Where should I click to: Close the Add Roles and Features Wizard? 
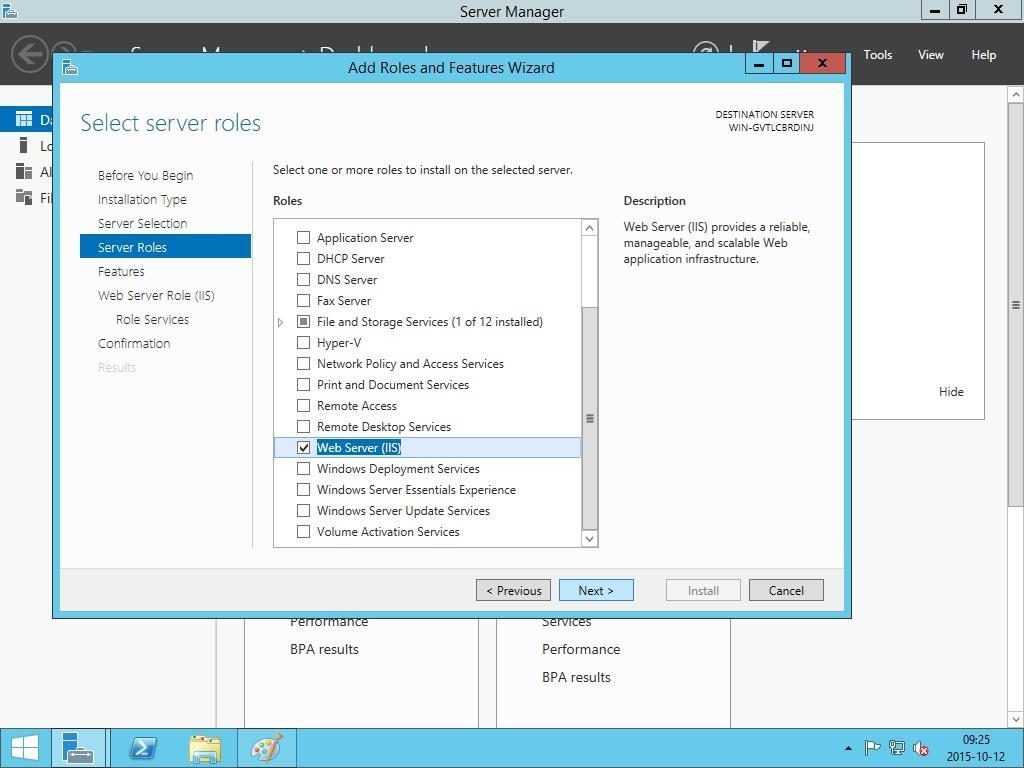tap(822, 63)
